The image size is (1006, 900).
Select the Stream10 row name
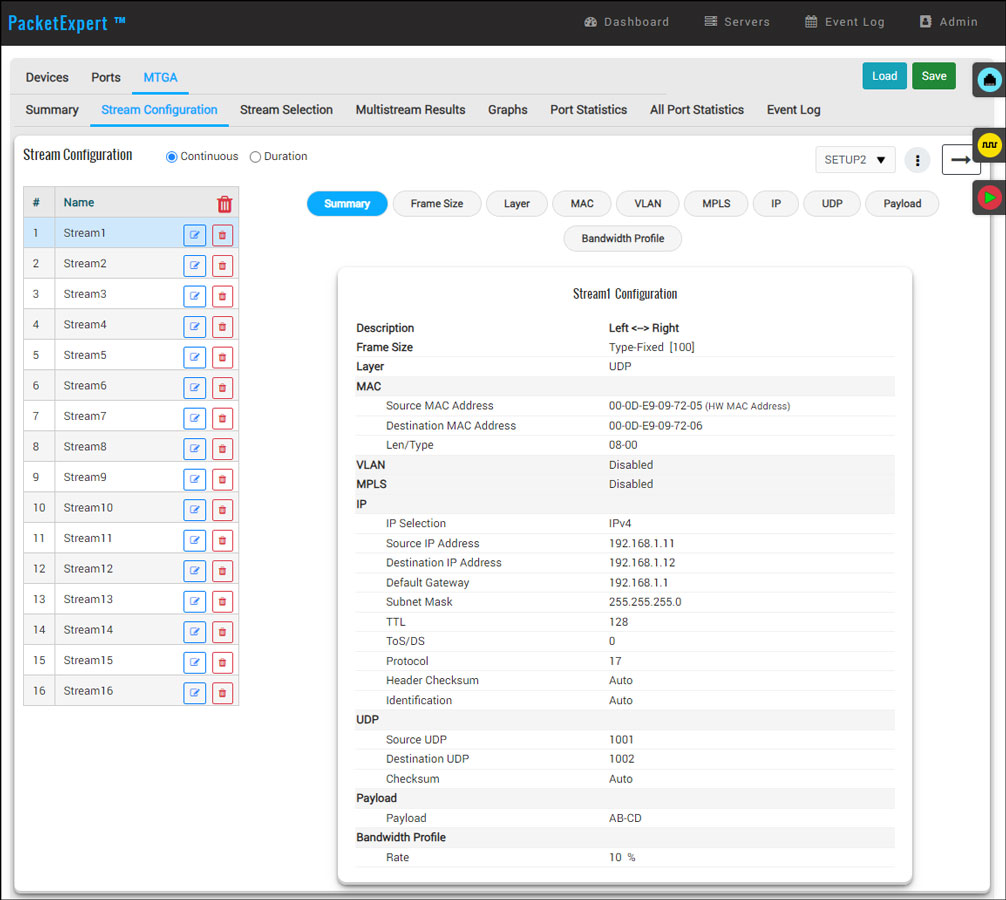coord(88,508)
